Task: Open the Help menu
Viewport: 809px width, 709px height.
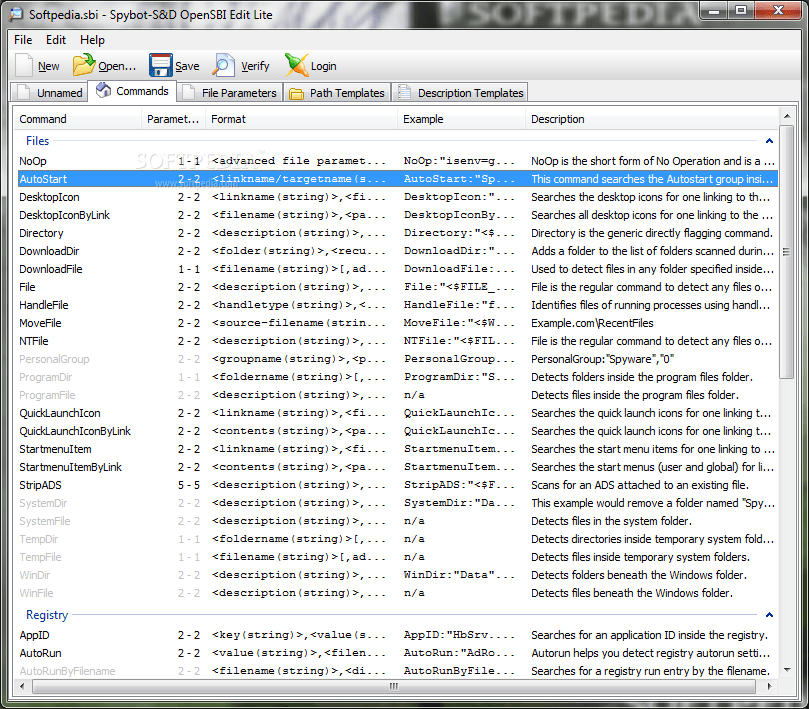Action: 92,40
